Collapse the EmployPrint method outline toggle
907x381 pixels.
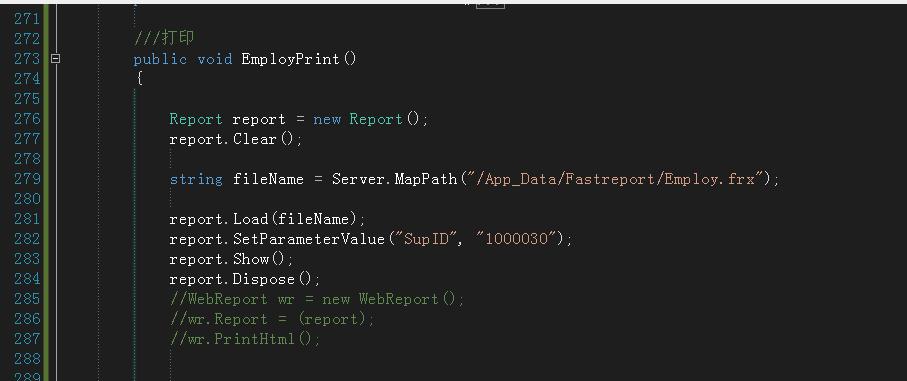[56, 58]
